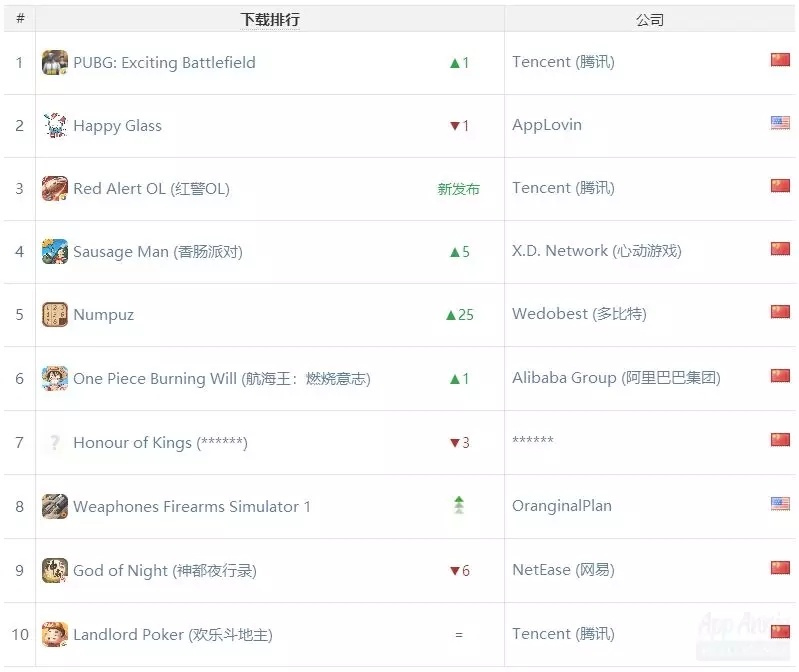Click the Weaphones Firearms Simulator app icon

[55, 506]
